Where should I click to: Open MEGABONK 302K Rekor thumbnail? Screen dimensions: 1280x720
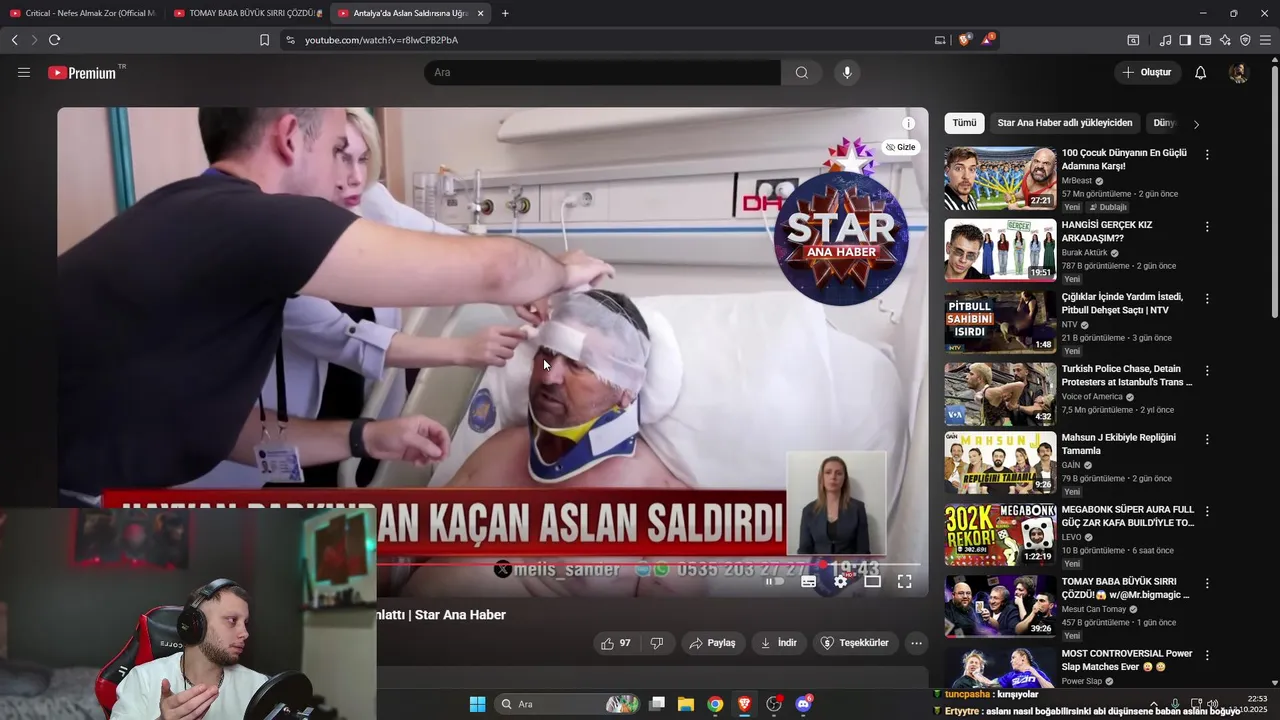point(1000,534)
